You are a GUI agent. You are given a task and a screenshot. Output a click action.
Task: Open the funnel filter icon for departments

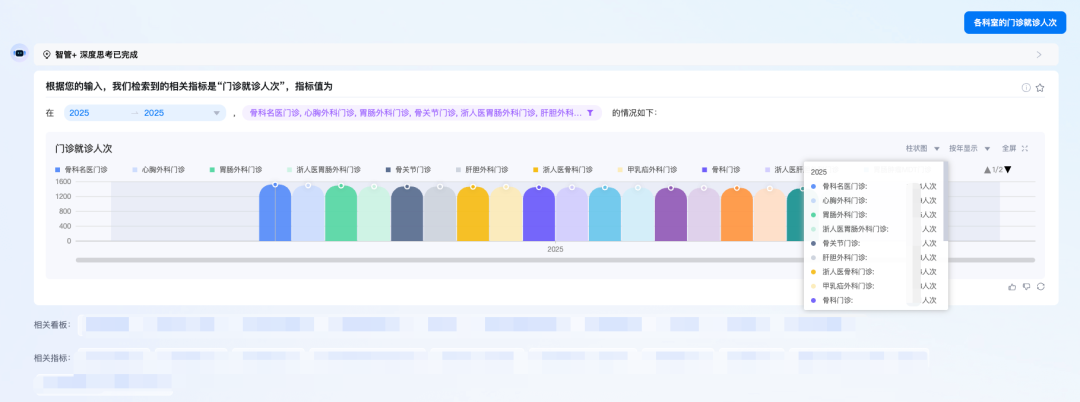[590, 113]
